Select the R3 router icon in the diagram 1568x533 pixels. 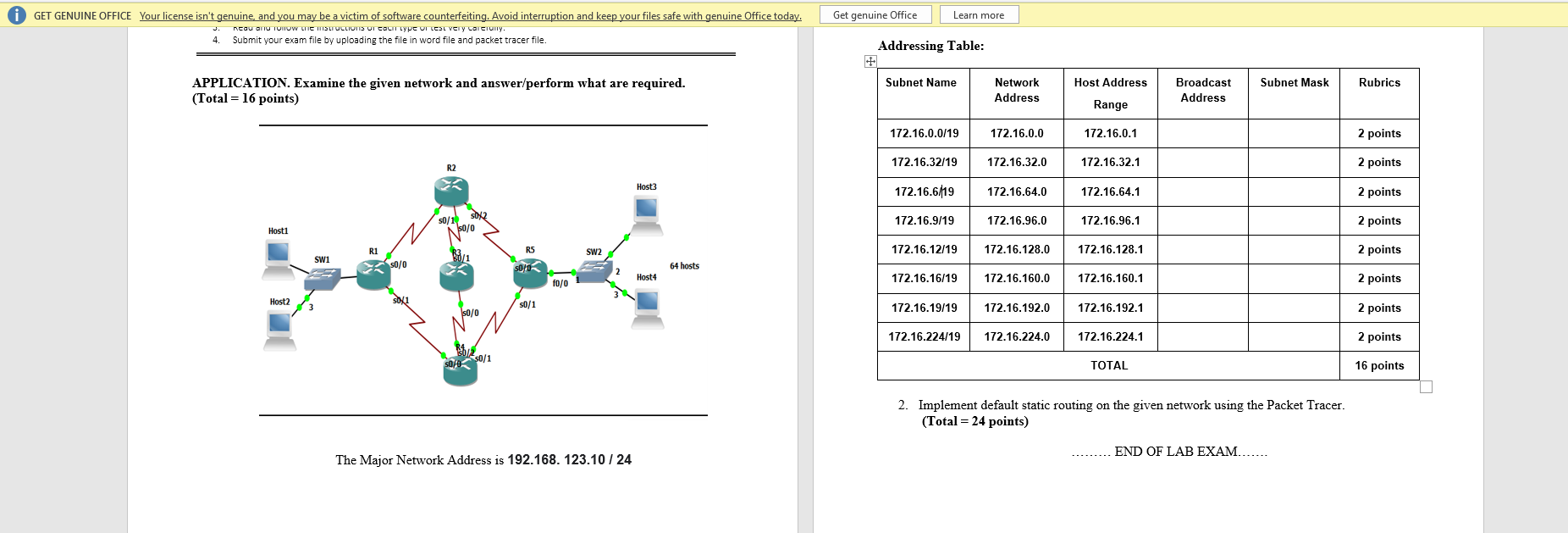click(x=456, y=275)
